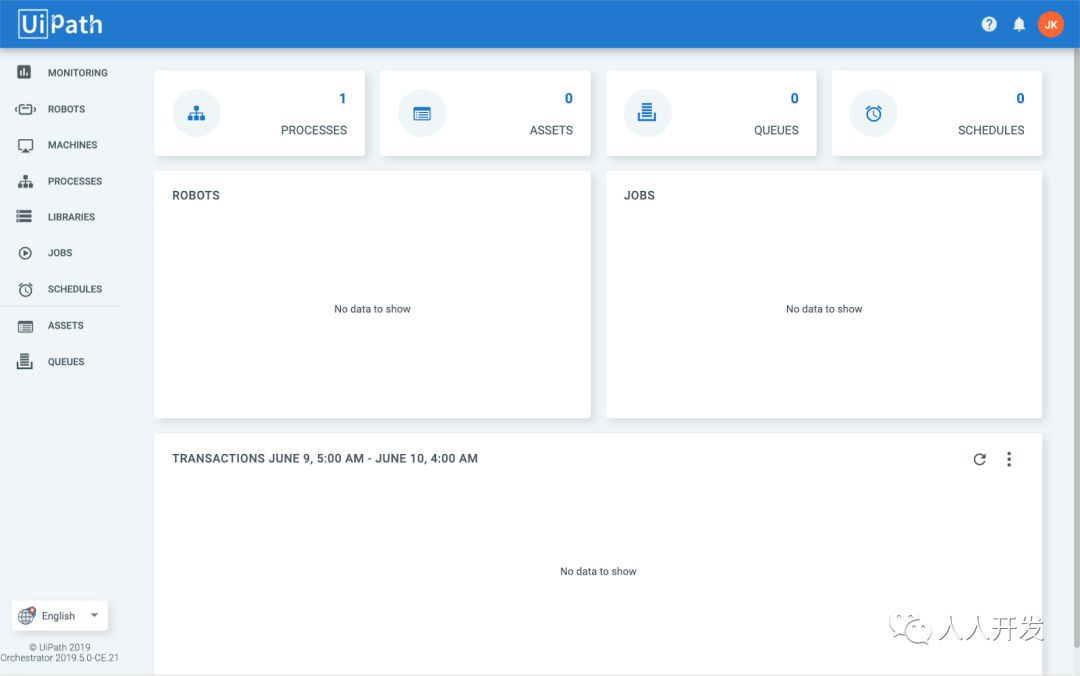Viewport: 1080px width, 676px height.
Task: Click the globe language icon
Action: pyautogui.click(x=27, y=615)
